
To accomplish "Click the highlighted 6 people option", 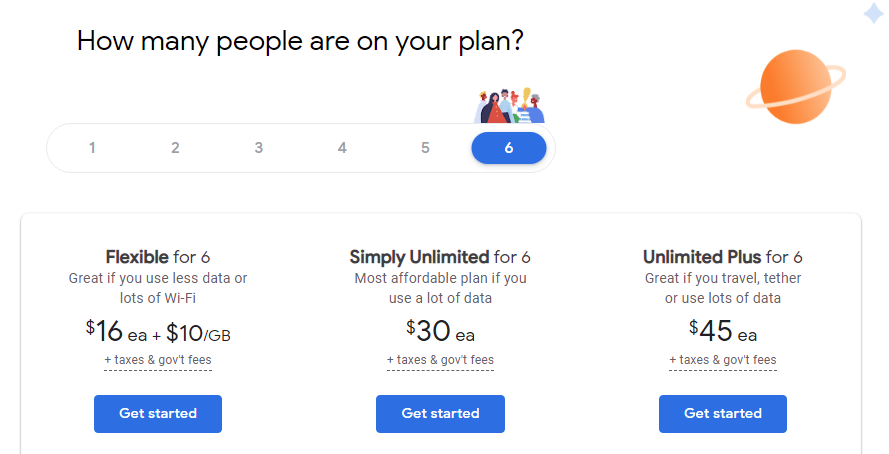I will pos(509,148).
